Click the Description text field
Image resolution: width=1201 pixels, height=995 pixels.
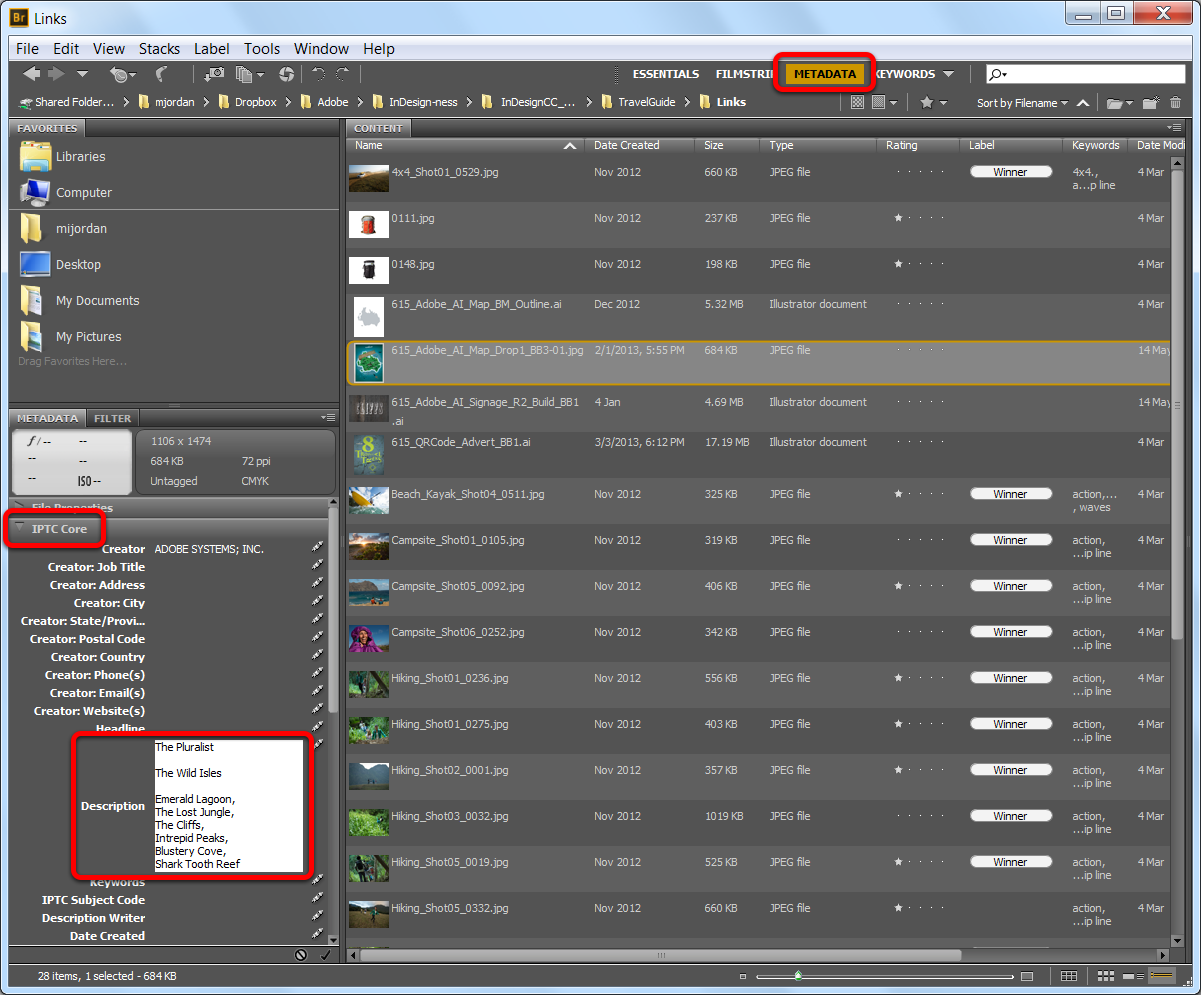(x=228, y=805)
